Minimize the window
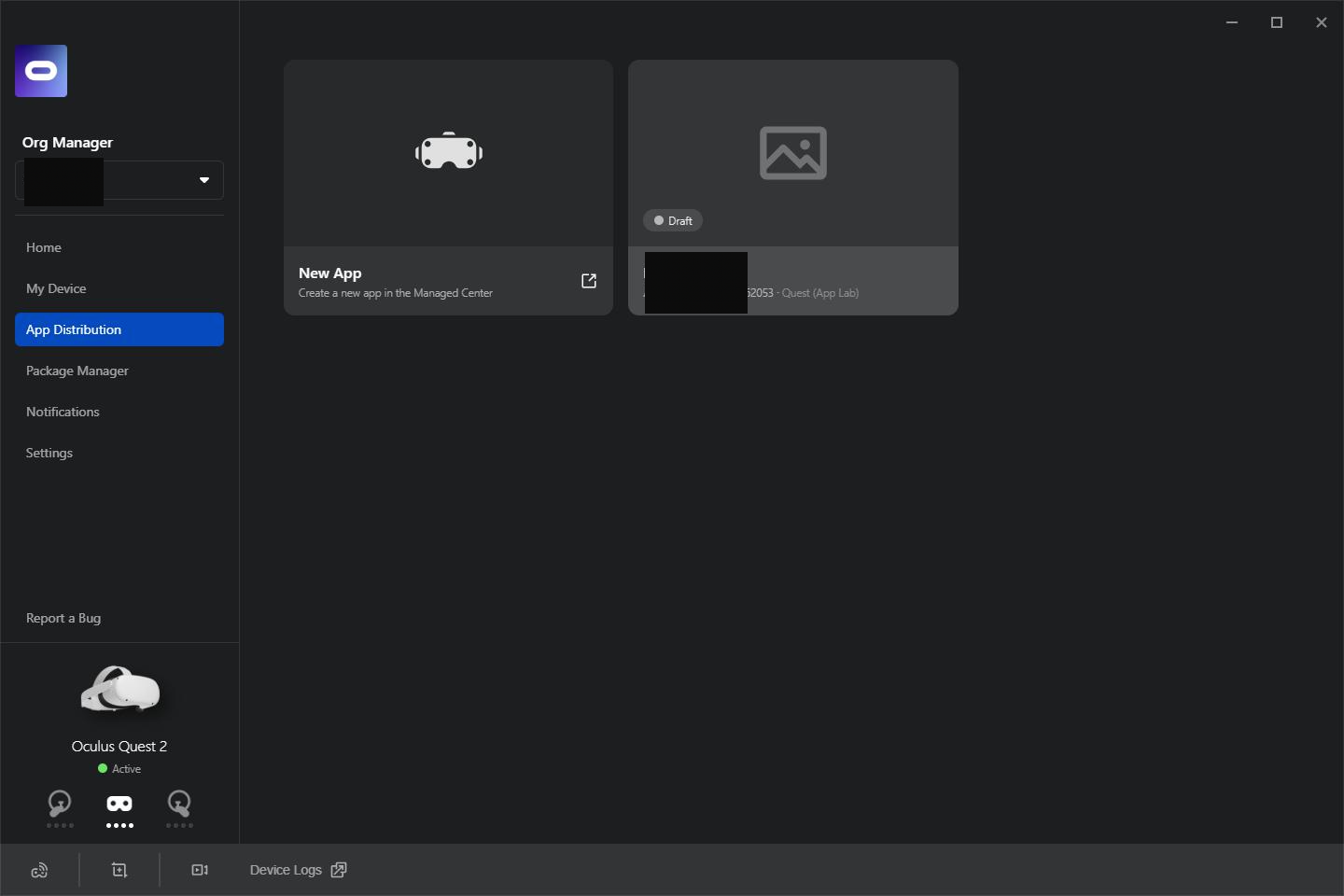The image size is (1344, 896). pyautogui.click(x=1232, y=22)
